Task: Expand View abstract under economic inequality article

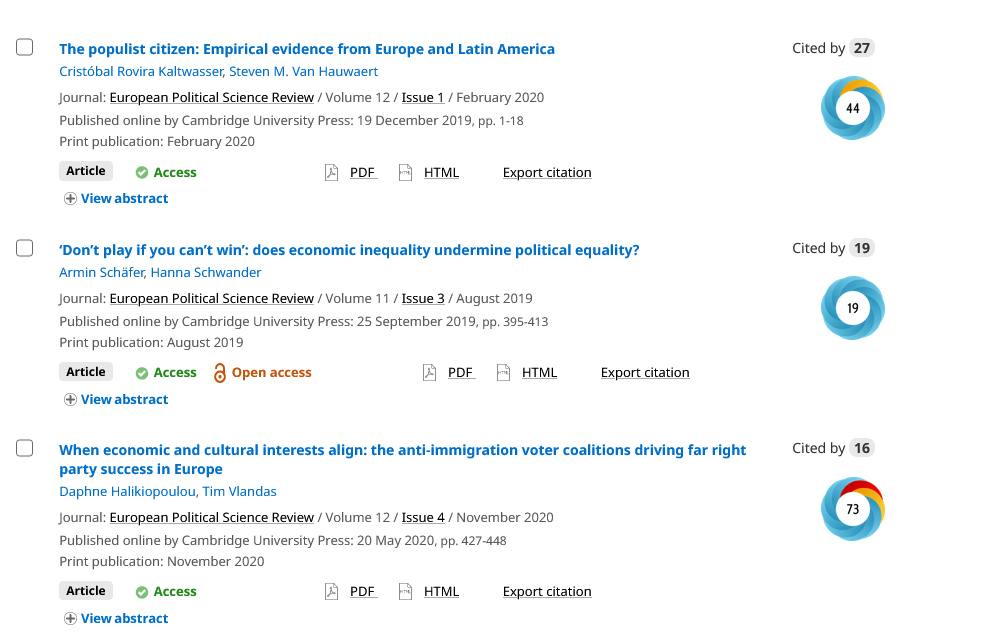Action: pos(116,399)
